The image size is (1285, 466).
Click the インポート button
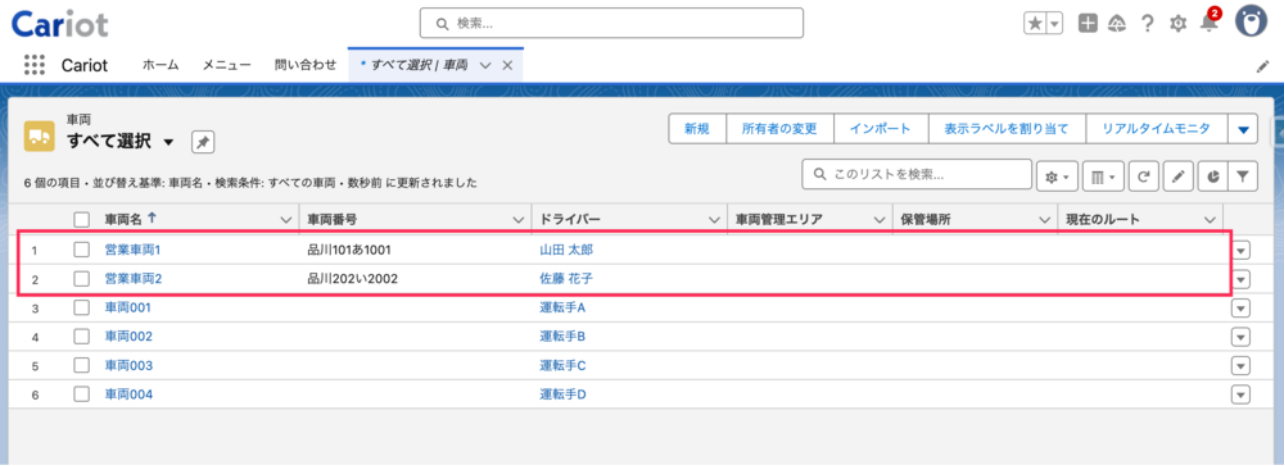[880, 129]
